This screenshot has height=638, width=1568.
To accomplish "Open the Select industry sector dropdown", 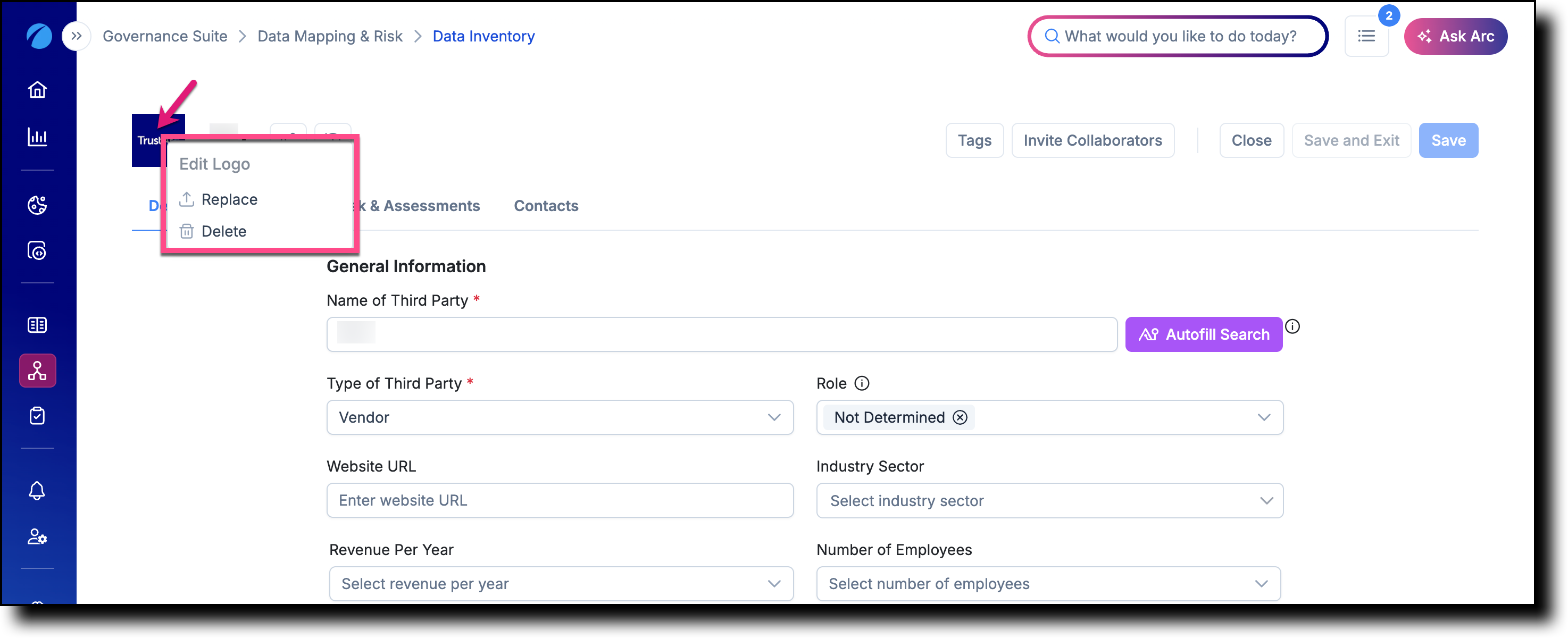I will pos(1049,500).
